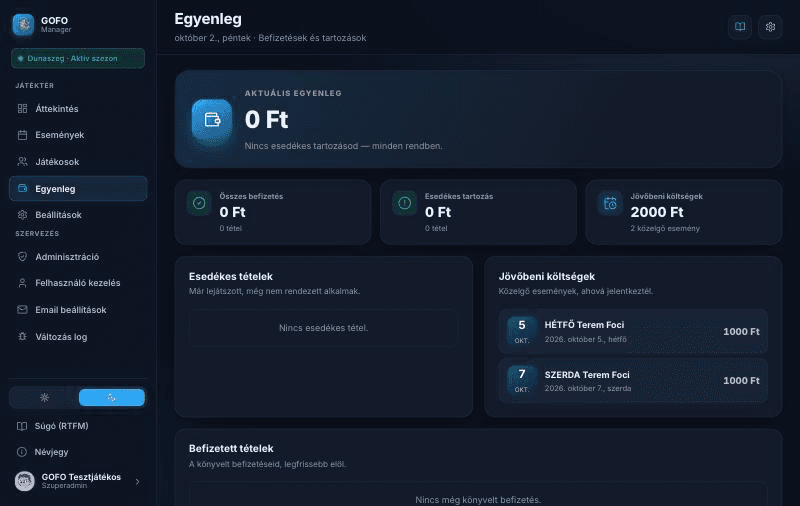800x506 pixels.
Task: Click the '2 közelgő esemény' label
Action: [665, 228]
